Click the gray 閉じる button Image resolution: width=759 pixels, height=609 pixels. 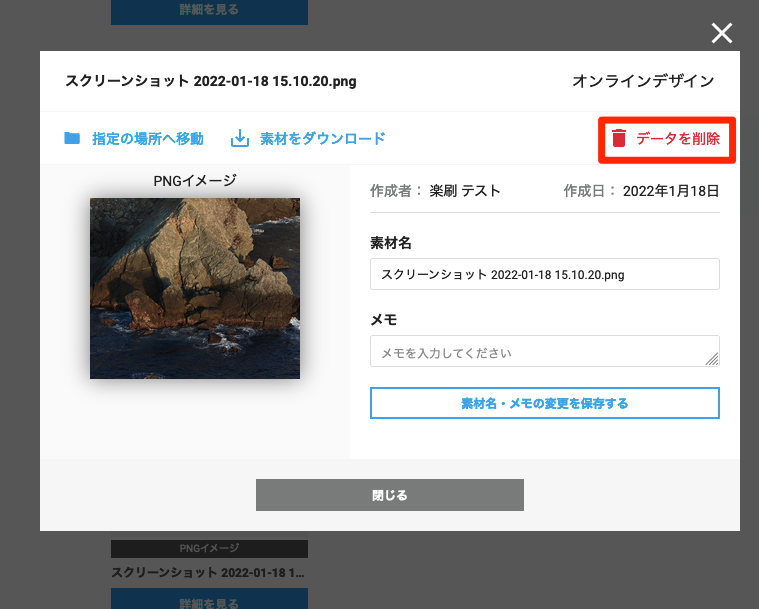point(390,495)
